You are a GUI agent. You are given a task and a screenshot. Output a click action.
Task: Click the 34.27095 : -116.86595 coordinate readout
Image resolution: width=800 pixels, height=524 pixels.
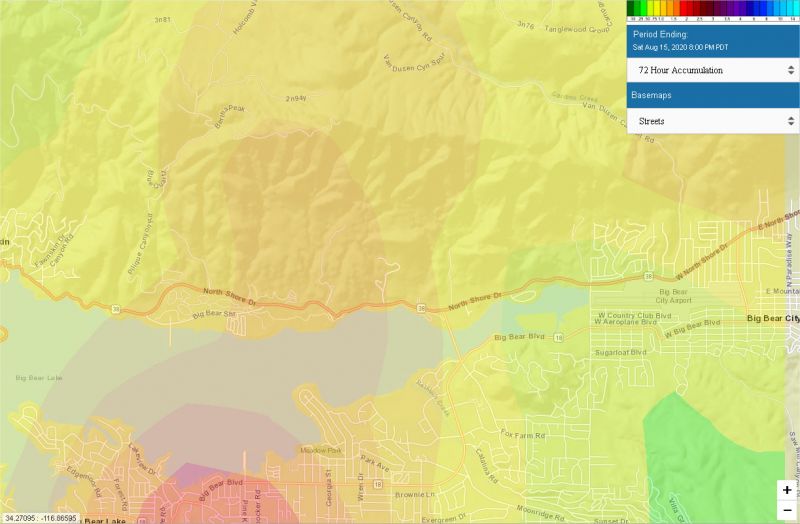(x=40, y=518)
